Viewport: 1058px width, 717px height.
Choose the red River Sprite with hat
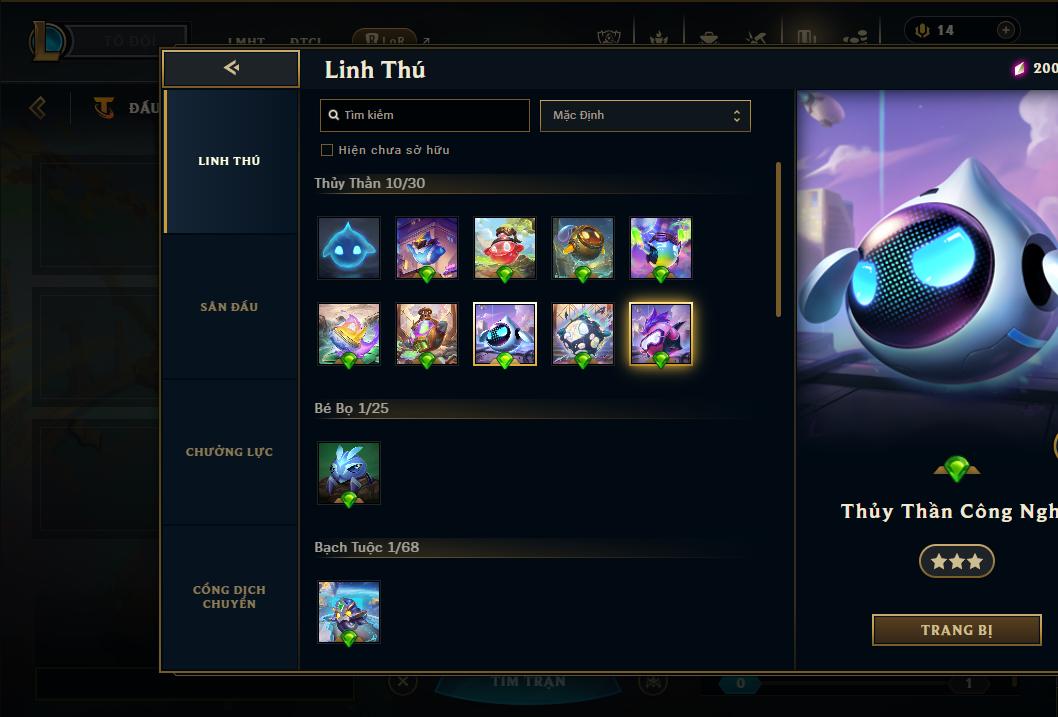(505, 248)
